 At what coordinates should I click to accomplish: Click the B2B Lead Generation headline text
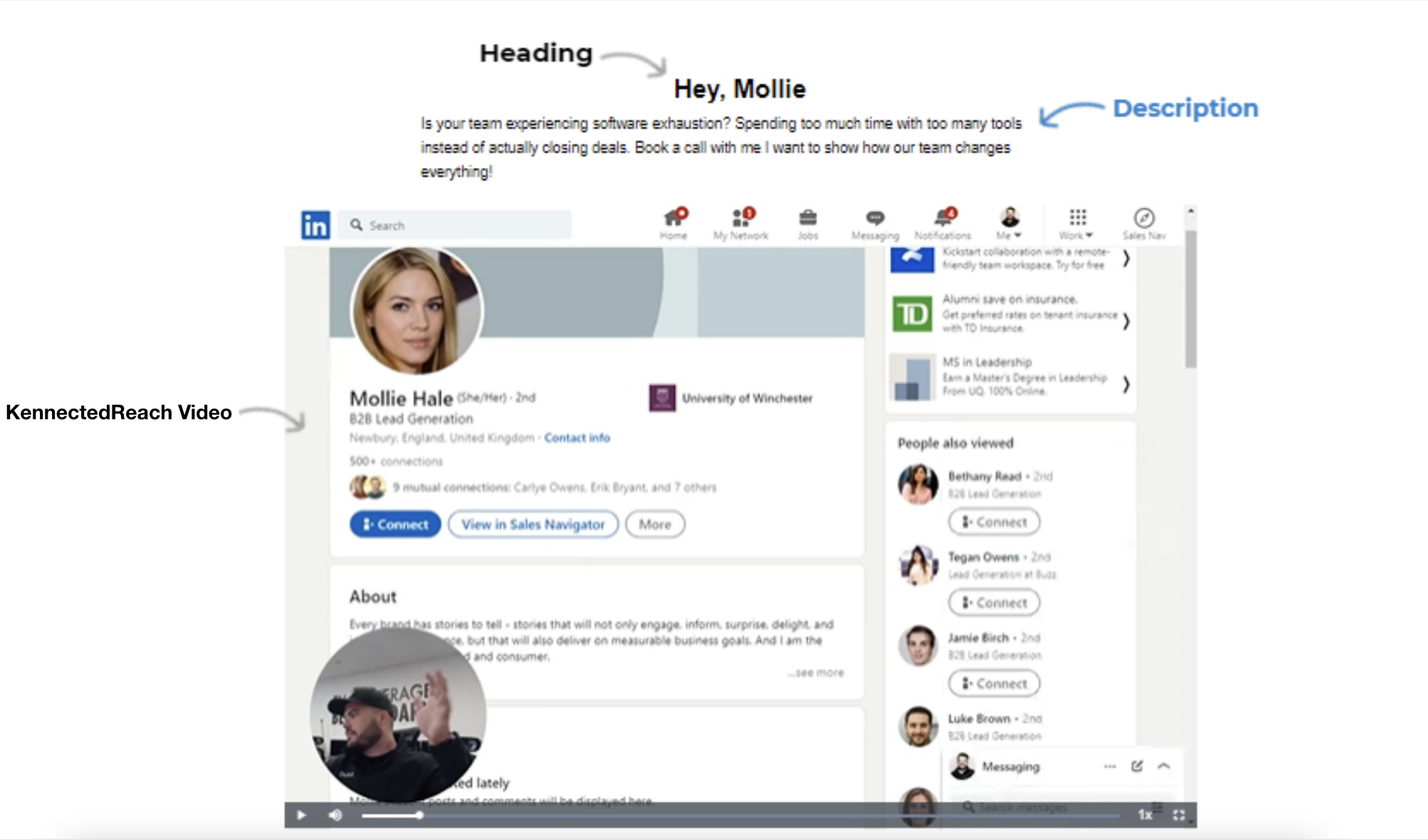pos(411,419)
